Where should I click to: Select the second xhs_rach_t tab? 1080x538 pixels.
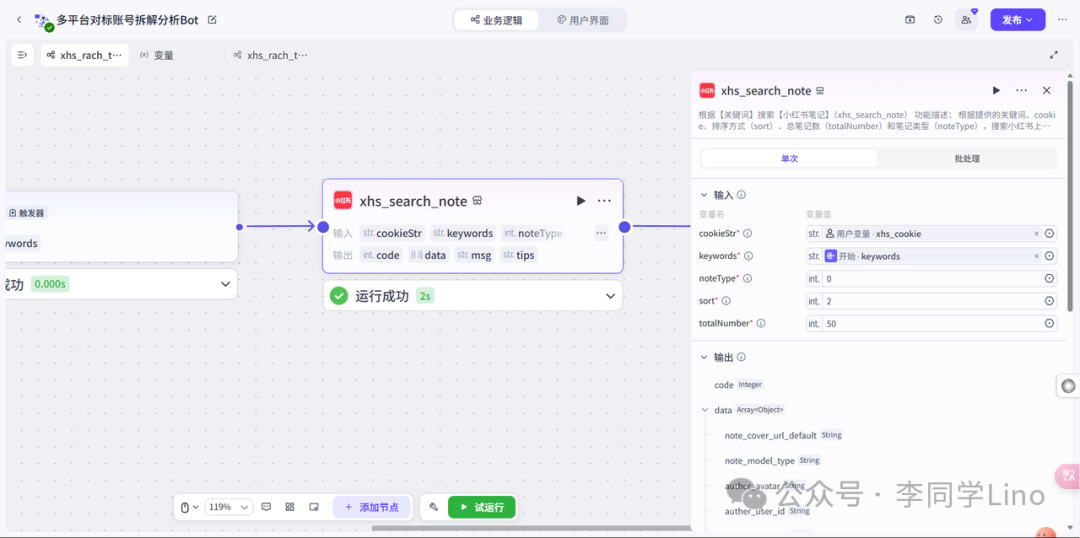tap(270, 55)
